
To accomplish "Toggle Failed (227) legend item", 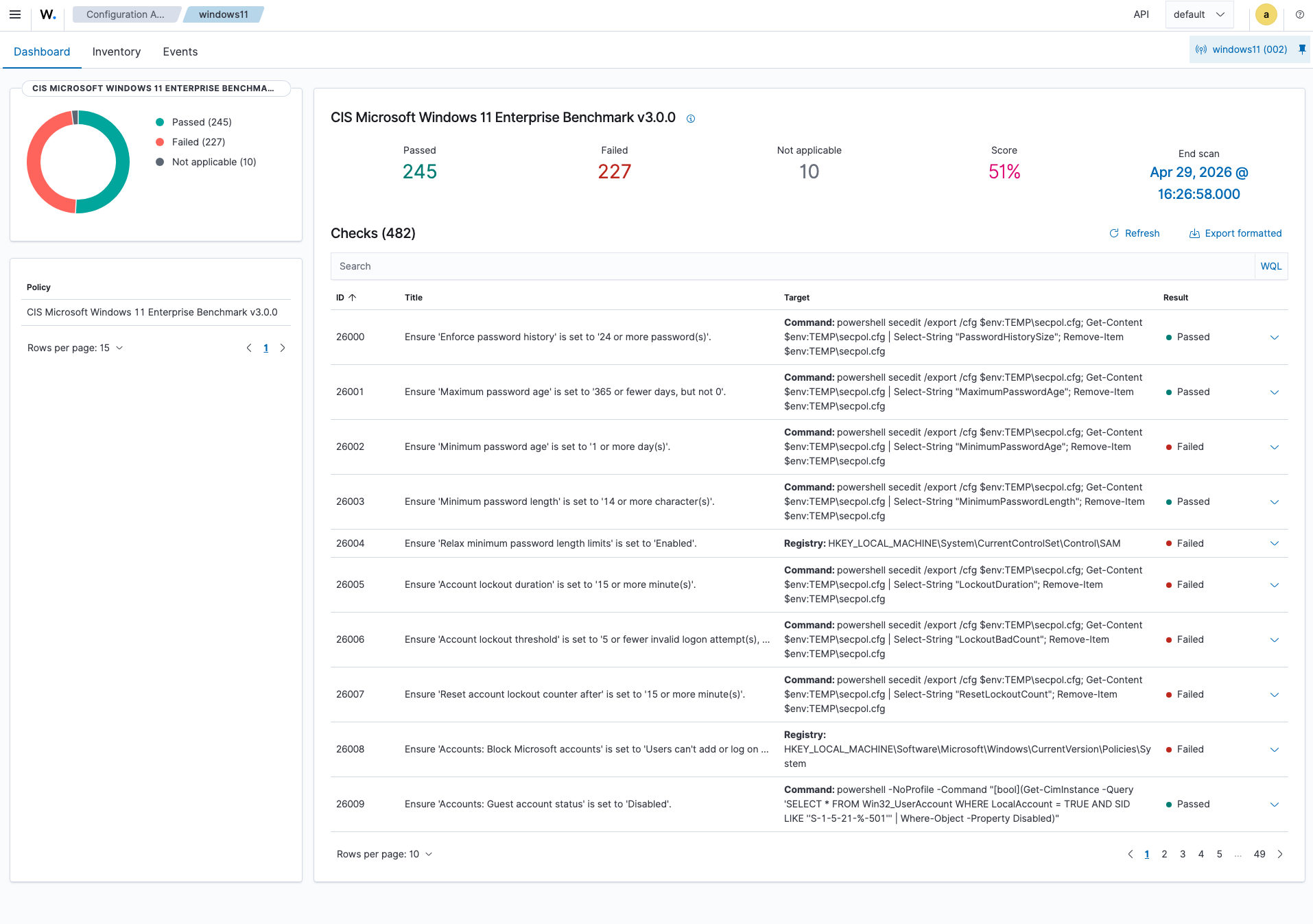I will pos(191,142).
